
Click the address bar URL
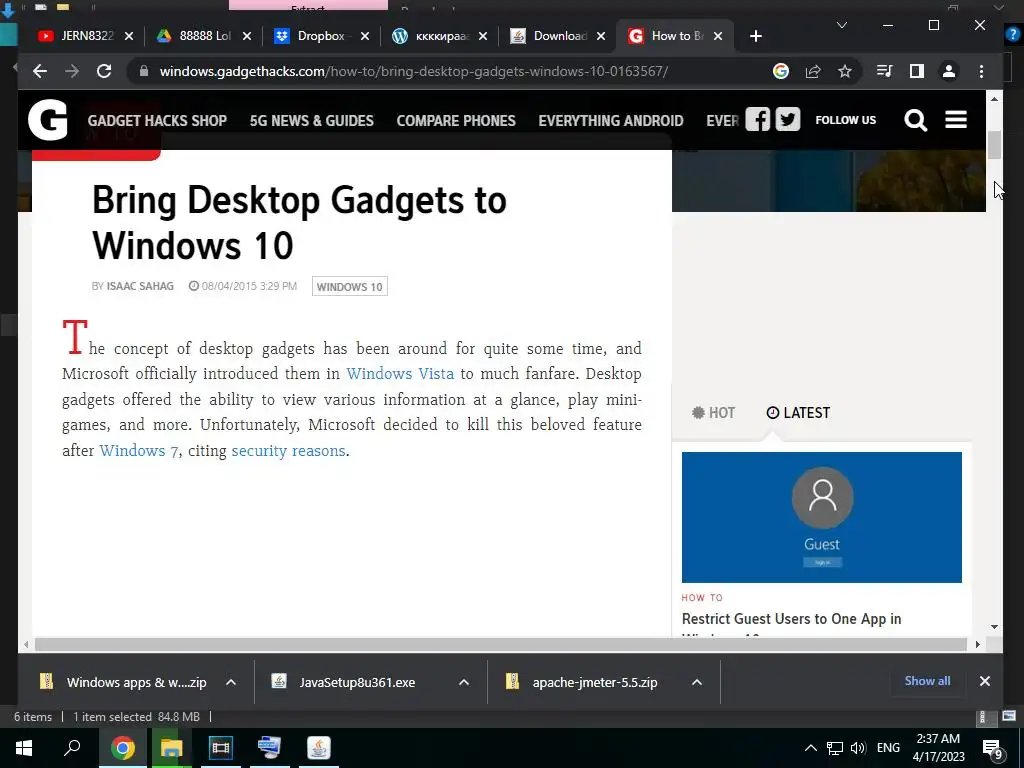coord(413,71)
